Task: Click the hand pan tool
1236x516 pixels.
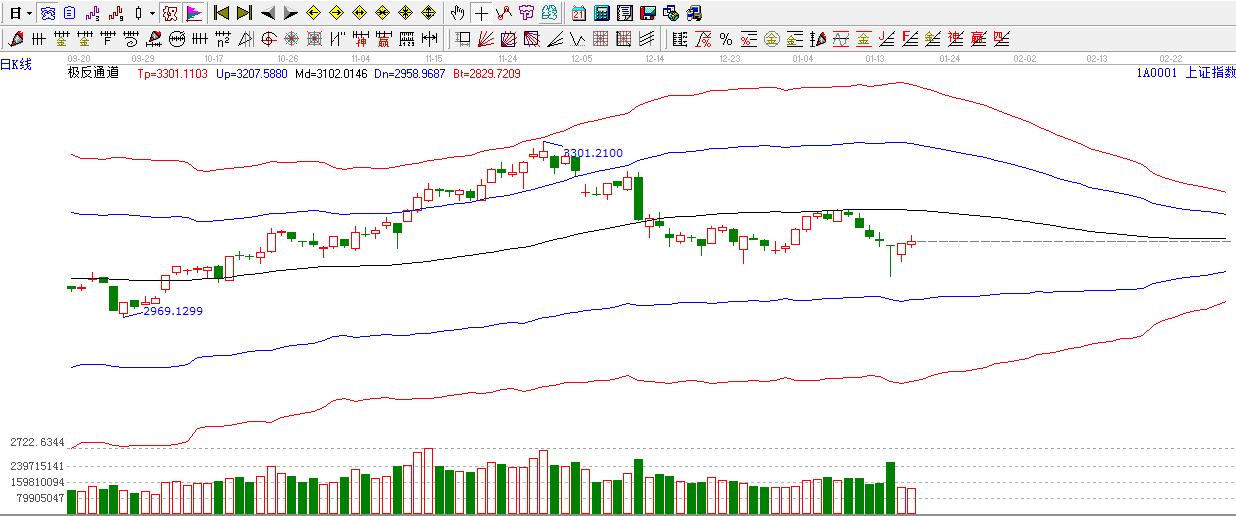Action: click(457, 13)
